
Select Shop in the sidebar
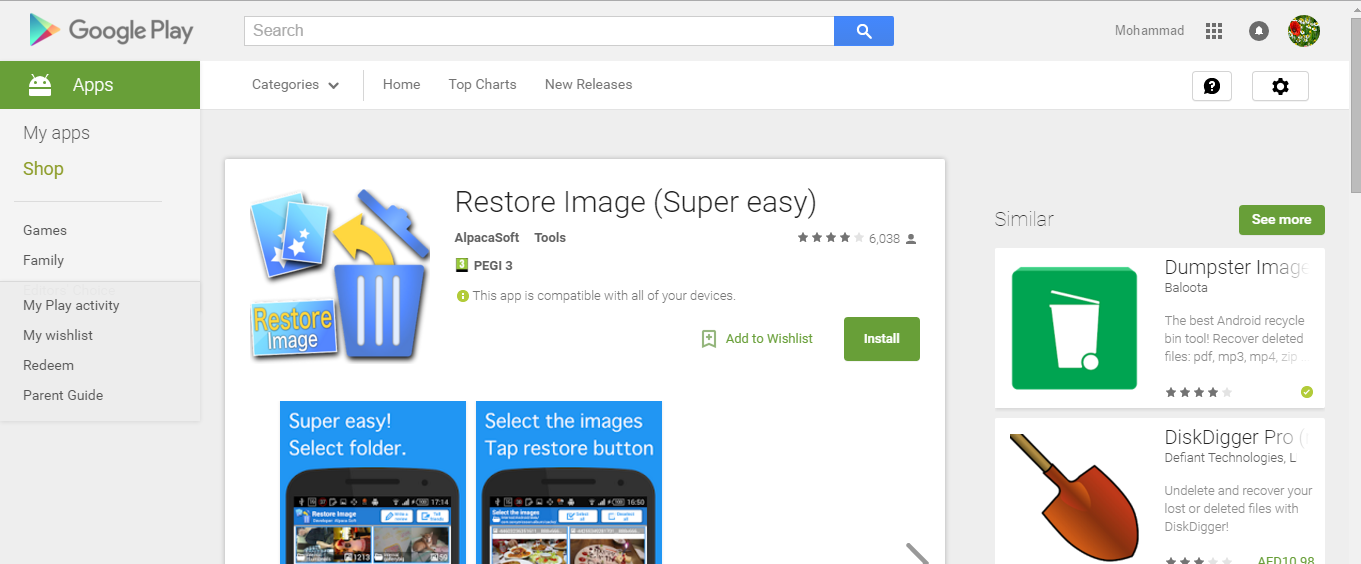click(43, 169)
